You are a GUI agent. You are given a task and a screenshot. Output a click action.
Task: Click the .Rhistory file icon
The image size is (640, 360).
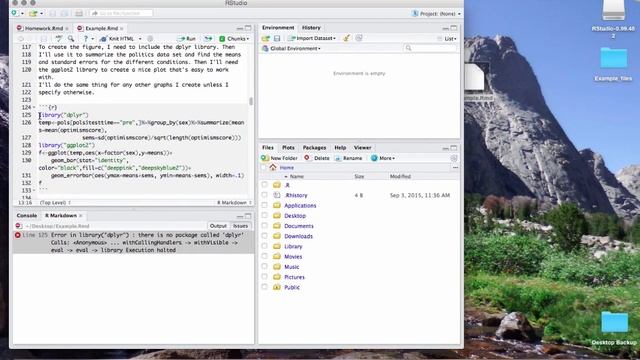click(277, 195)
